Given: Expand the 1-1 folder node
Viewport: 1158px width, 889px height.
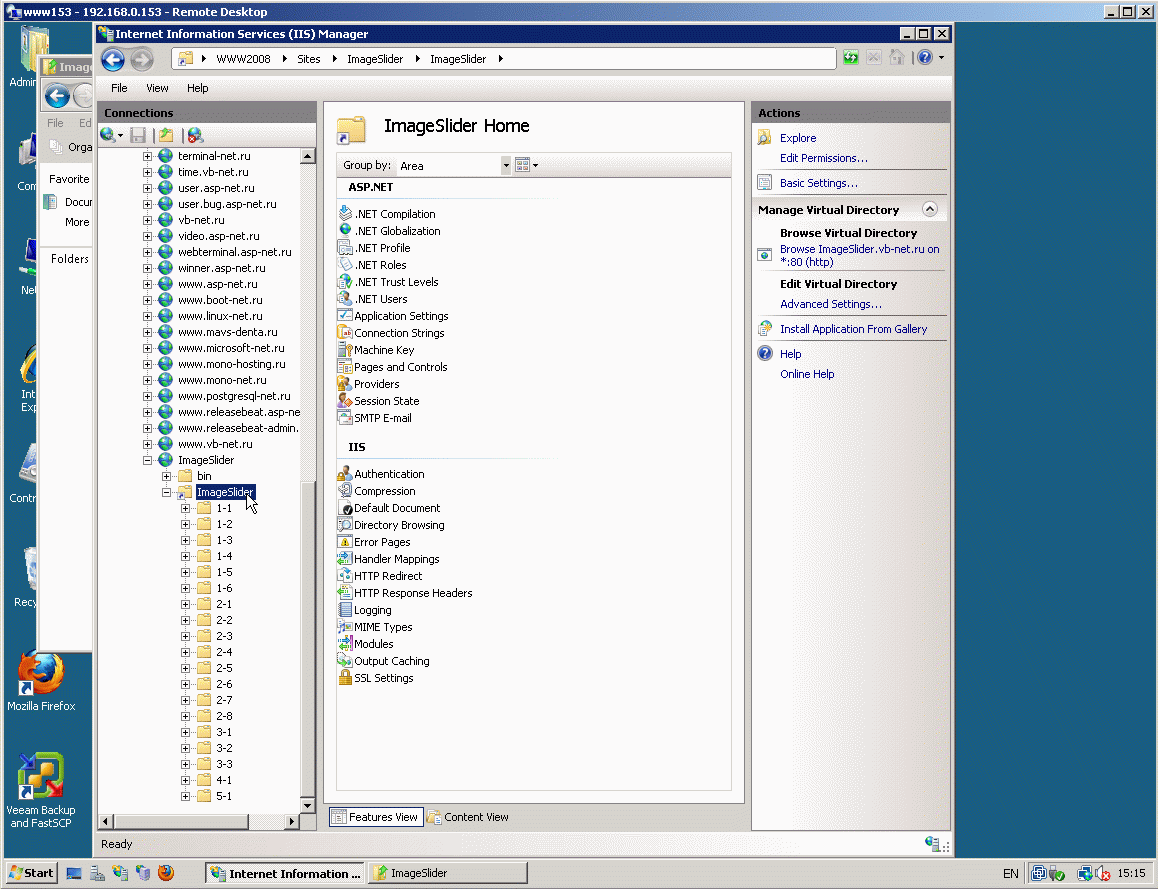Looking at the screenshot, I should (185, 508).
